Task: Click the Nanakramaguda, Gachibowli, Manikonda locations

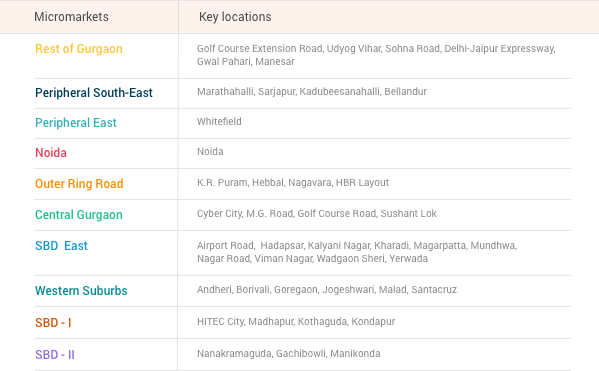Action: [289, 353]
